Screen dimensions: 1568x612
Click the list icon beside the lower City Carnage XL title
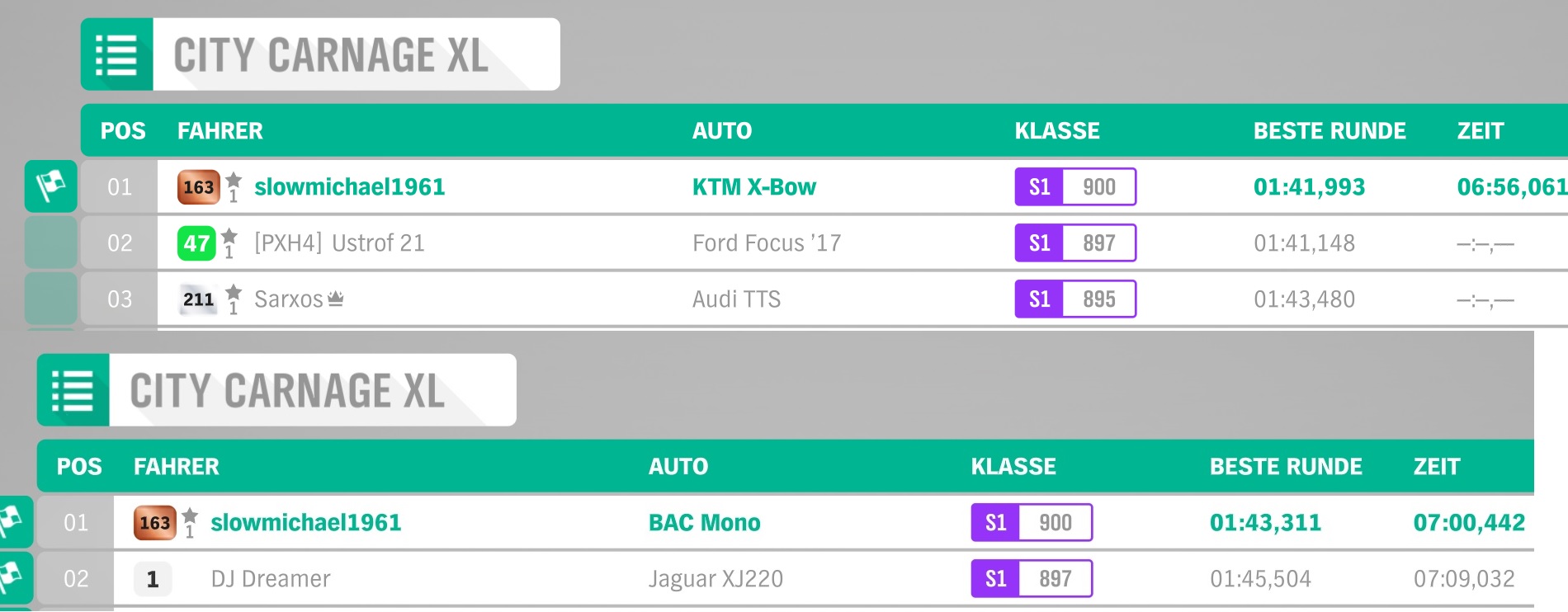point(73,390)
